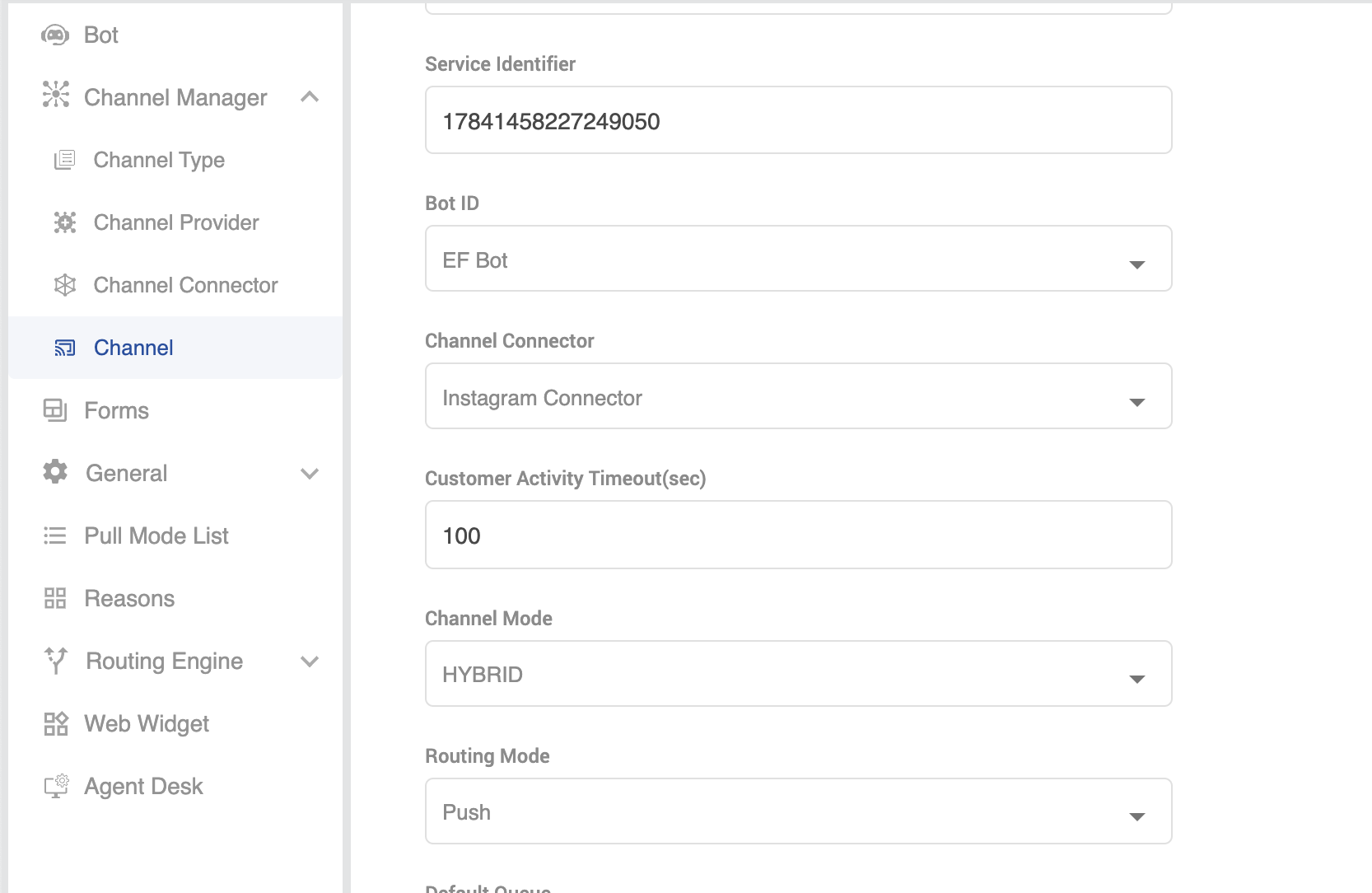The image size is (1372, 893).
Task: Click the Agent Desk monitor icon
Action: point(56,786)
